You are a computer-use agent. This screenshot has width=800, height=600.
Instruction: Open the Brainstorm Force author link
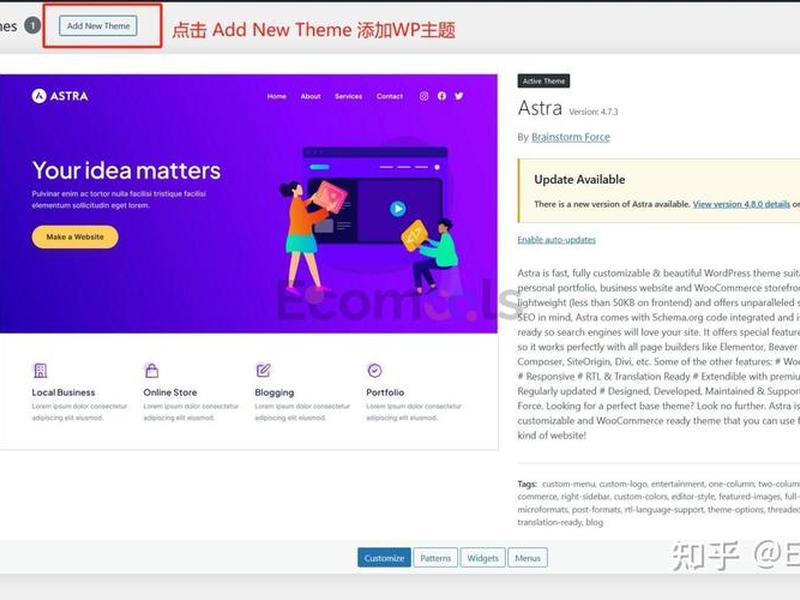(x=570, y=137)
